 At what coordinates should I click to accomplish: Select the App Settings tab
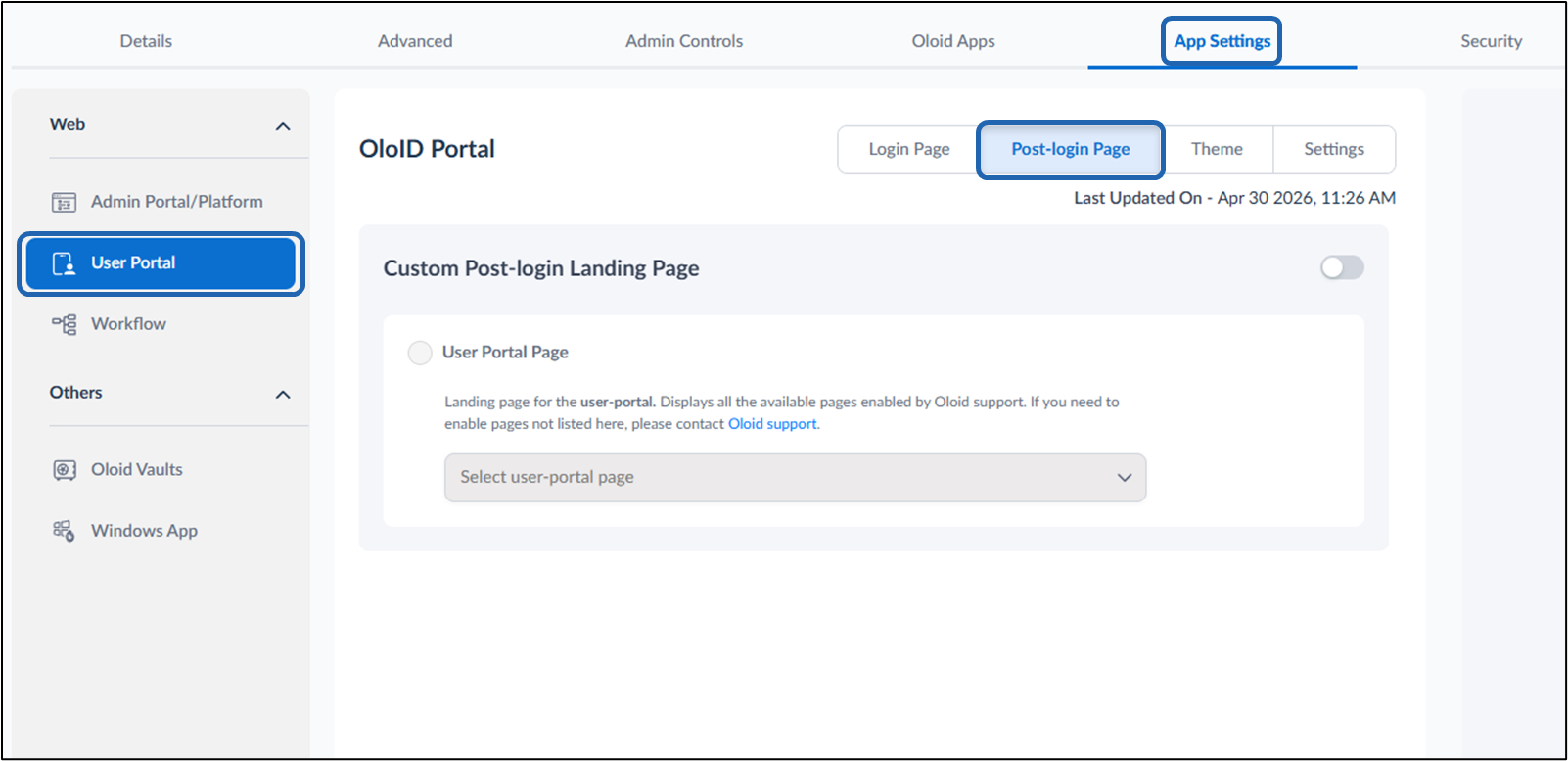point(1222,41)
